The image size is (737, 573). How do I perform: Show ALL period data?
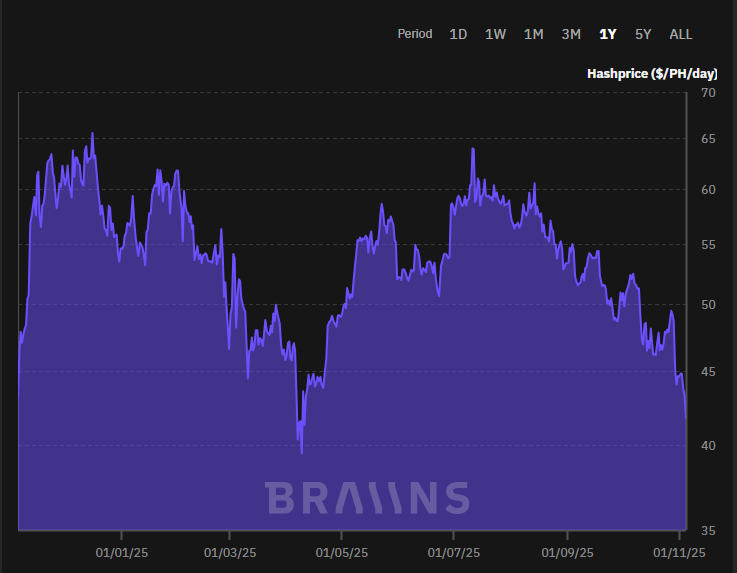[x=680, y=34]
